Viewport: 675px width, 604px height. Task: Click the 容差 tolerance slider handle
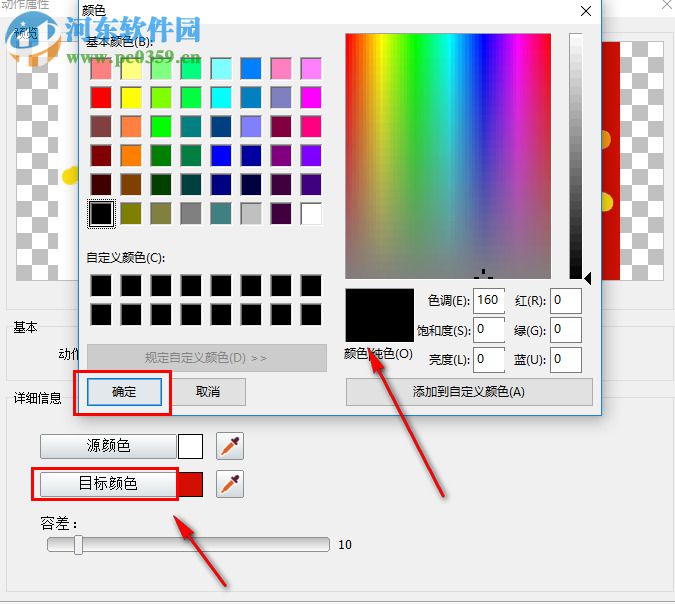[78, 545]
